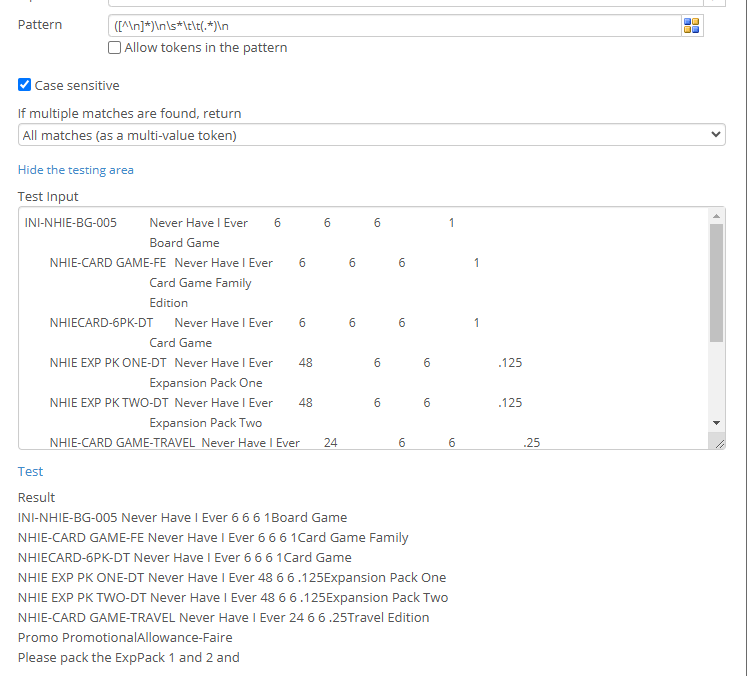Click result line ending '.25Travel Edition'

tap(223, 617)
